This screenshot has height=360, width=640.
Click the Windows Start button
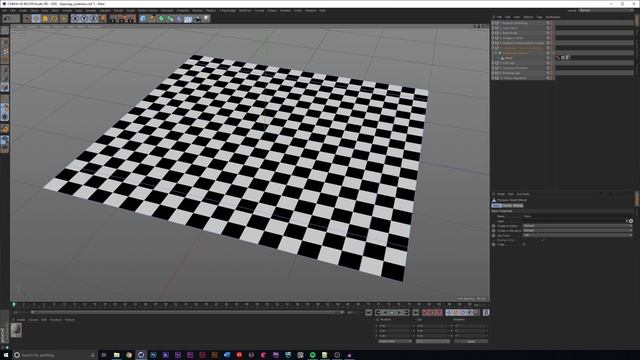(6, 355)
